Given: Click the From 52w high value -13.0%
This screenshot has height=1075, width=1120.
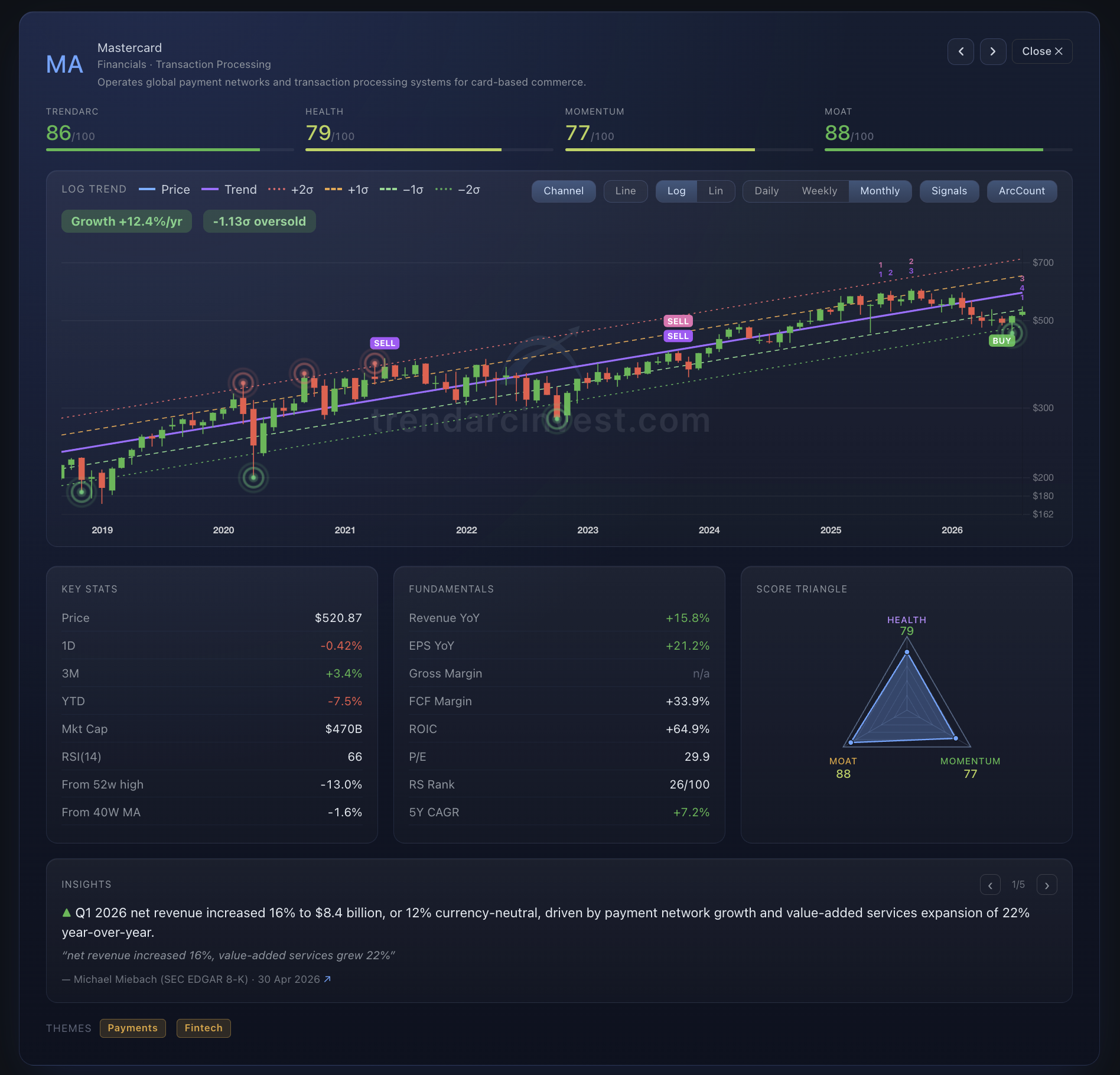Looking at the screenshot, I should tap(341, 784).
